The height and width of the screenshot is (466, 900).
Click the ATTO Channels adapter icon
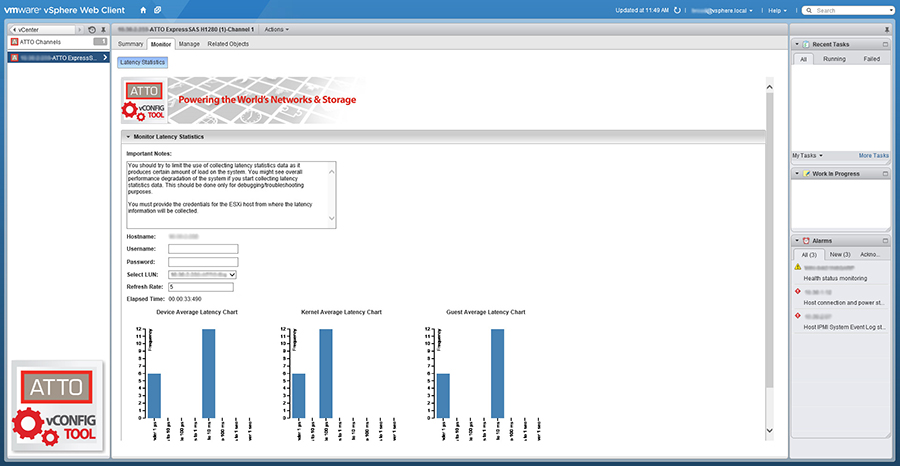14,42
